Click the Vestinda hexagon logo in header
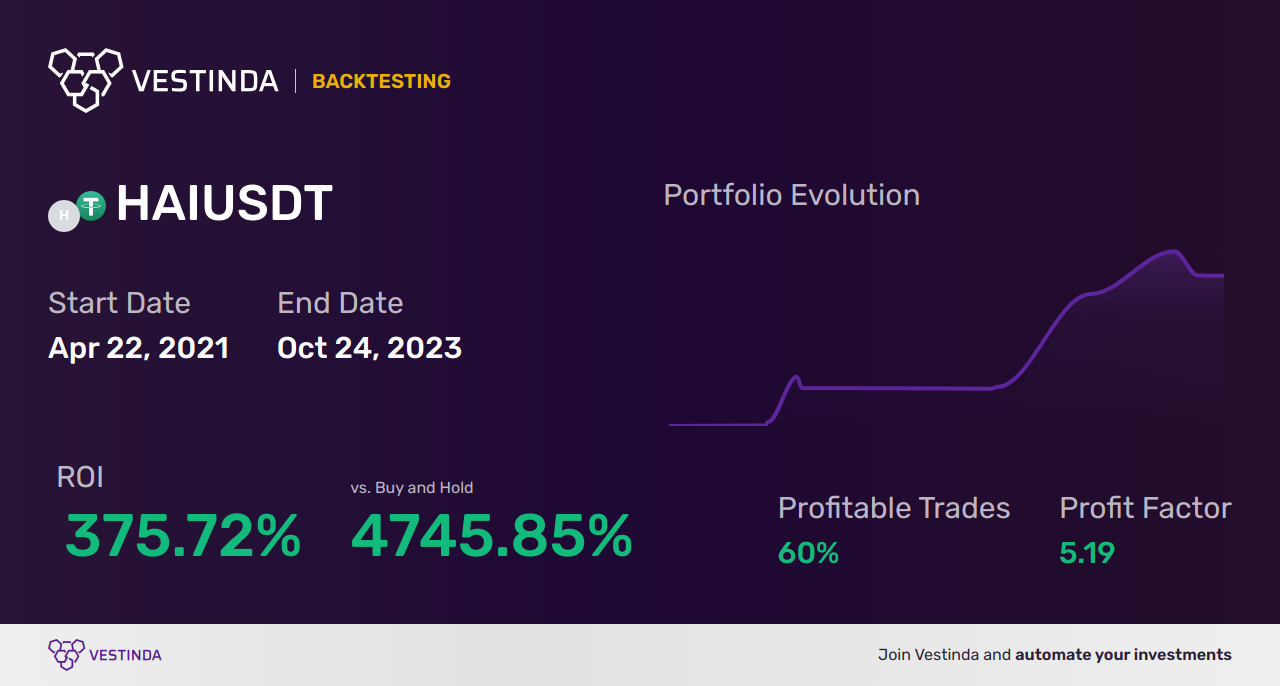This screenshot has width=1280, height=686. [x=85, y=79]
